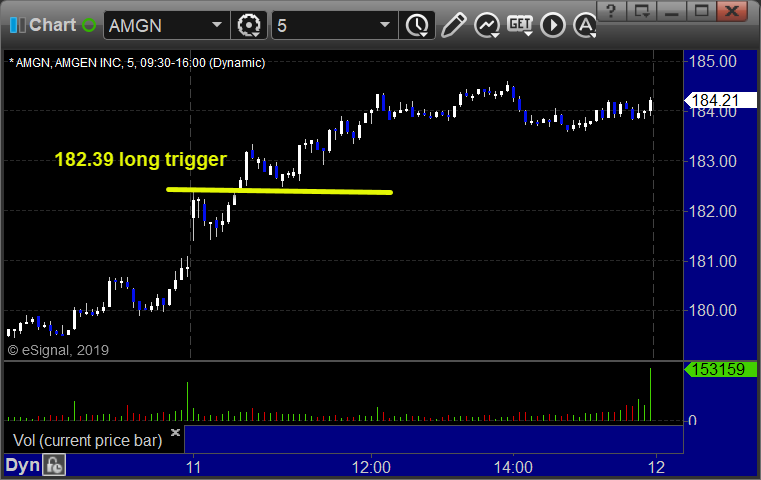This screenshot has width=761, height=480.
Task: Click the 181.00 price axis label
Action: point(712,261)
